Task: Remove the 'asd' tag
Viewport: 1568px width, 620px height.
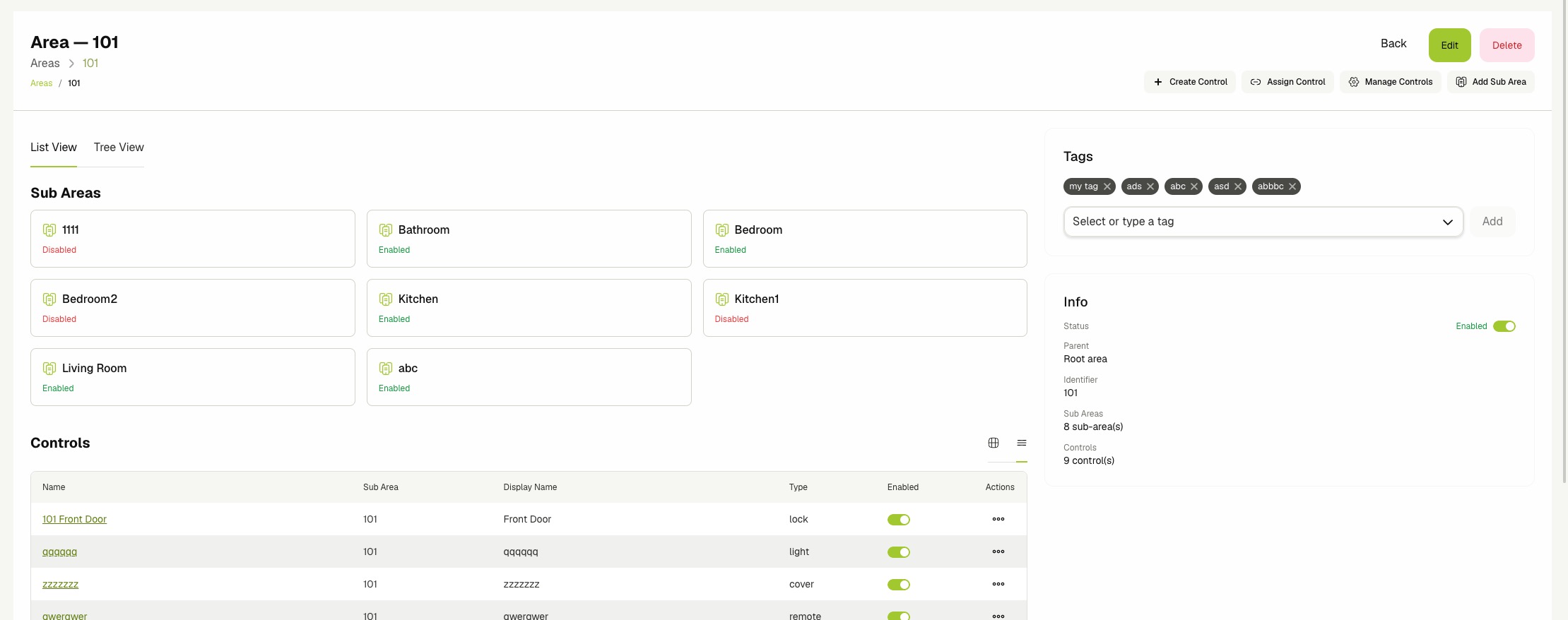Action: pos(1238,186)
